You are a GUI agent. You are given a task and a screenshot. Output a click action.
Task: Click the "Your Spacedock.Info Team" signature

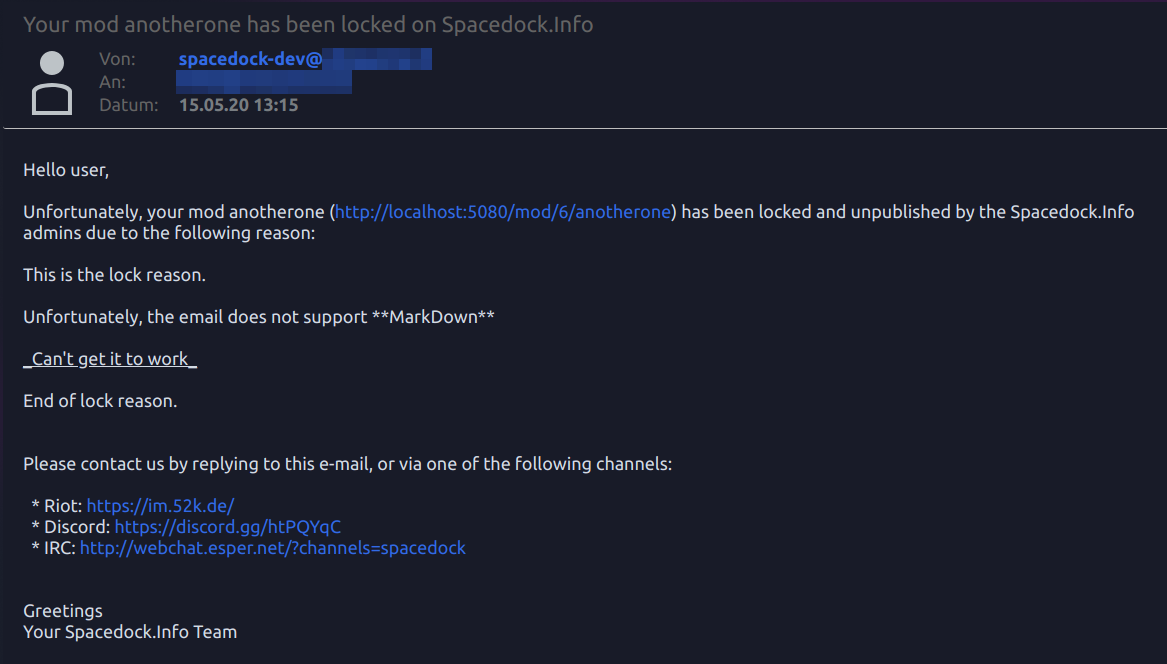point(130,632)
